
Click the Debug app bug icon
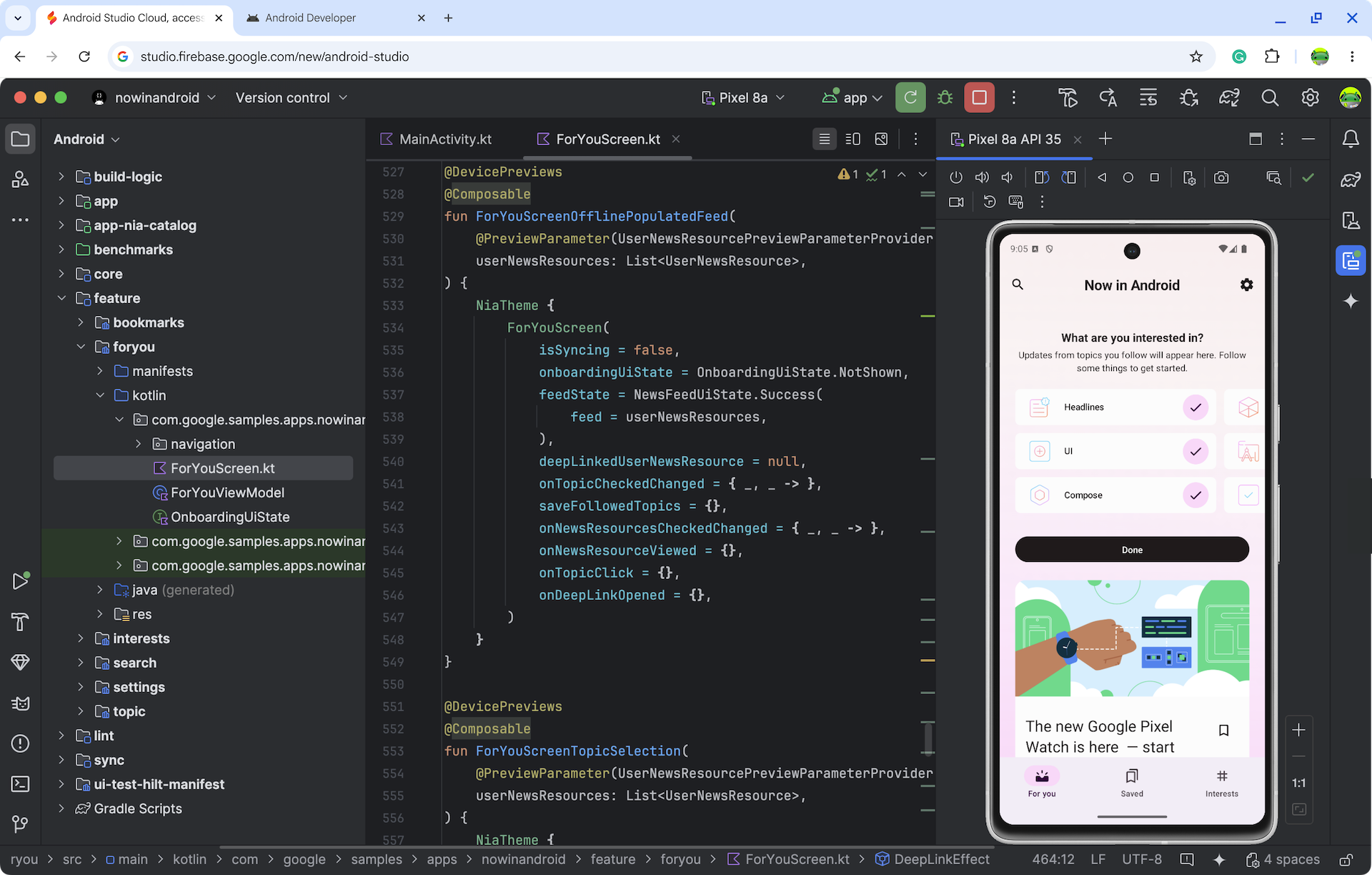coord(945,98)
